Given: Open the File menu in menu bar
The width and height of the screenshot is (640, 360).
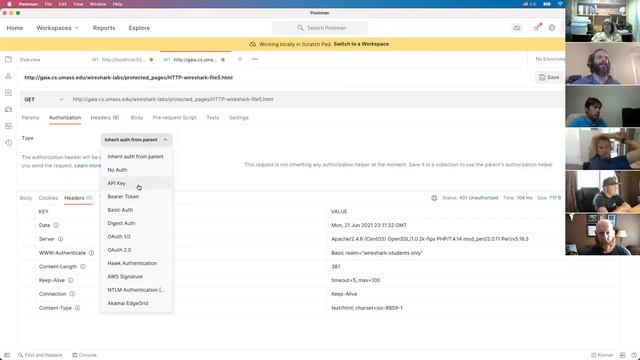Looking at the screenshot, I should pyautogui.click(x=48, y=4).
